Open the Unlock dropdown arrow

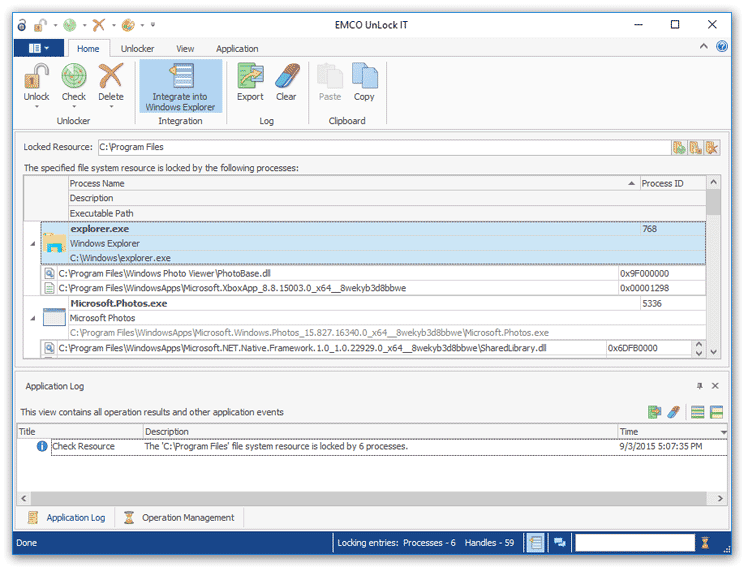[37, 108]
